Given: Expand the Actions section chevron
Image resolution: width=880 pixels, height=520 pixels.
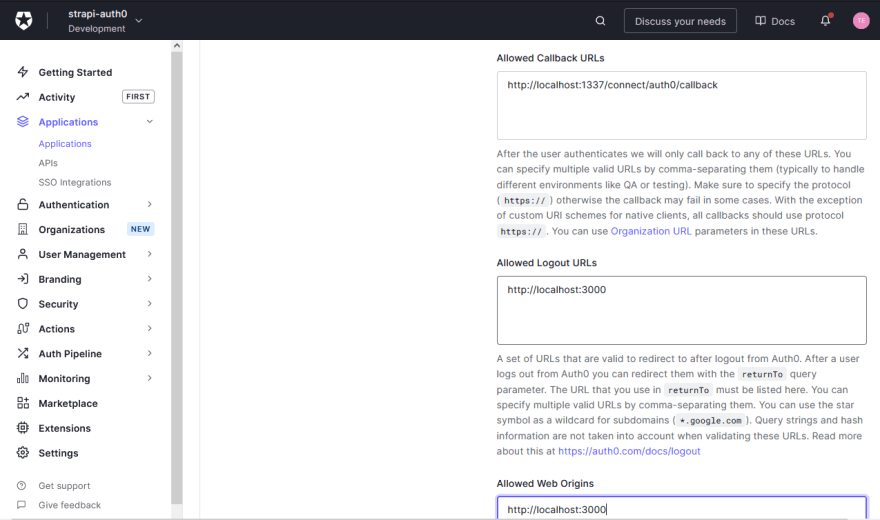Looking at the screenshot, I should (x=150, y=329).
